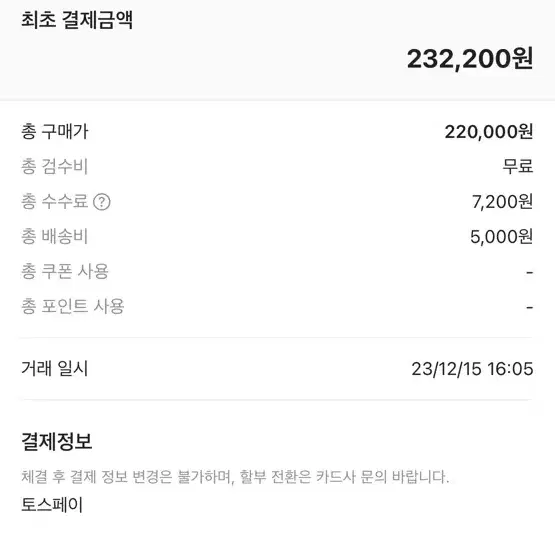Click the 232,200원 total amount
The height and width of the screenshot is (555, 555).
coord(470,59)
